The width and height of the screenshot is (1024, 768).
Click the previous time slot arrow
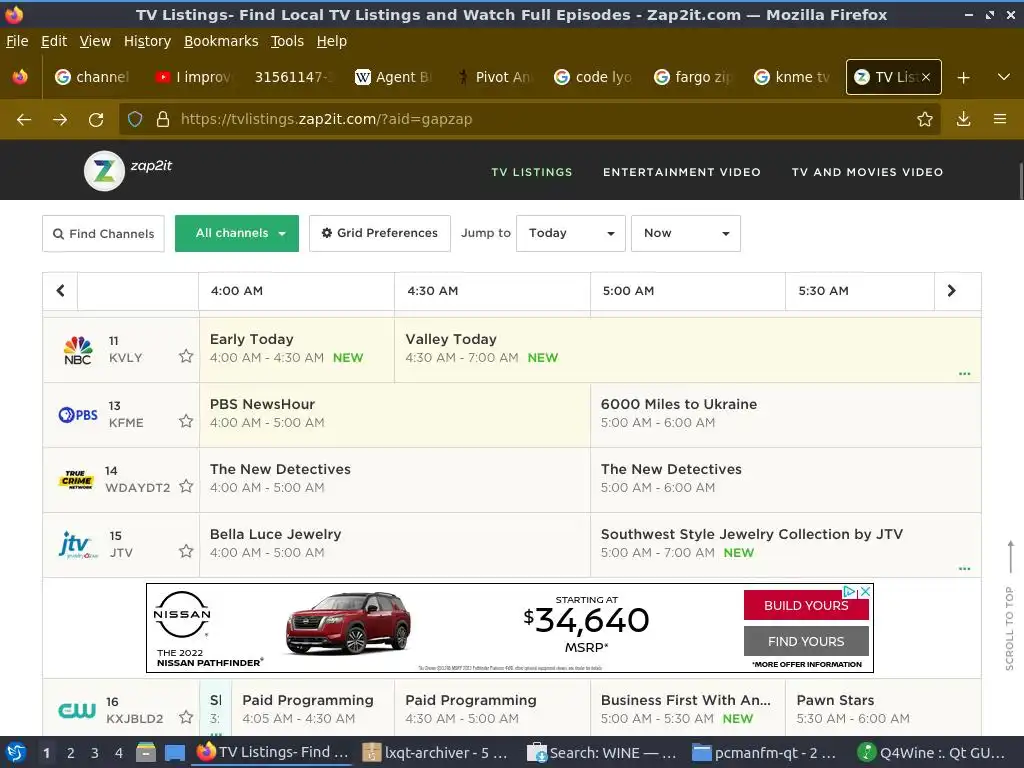(60, 291)
